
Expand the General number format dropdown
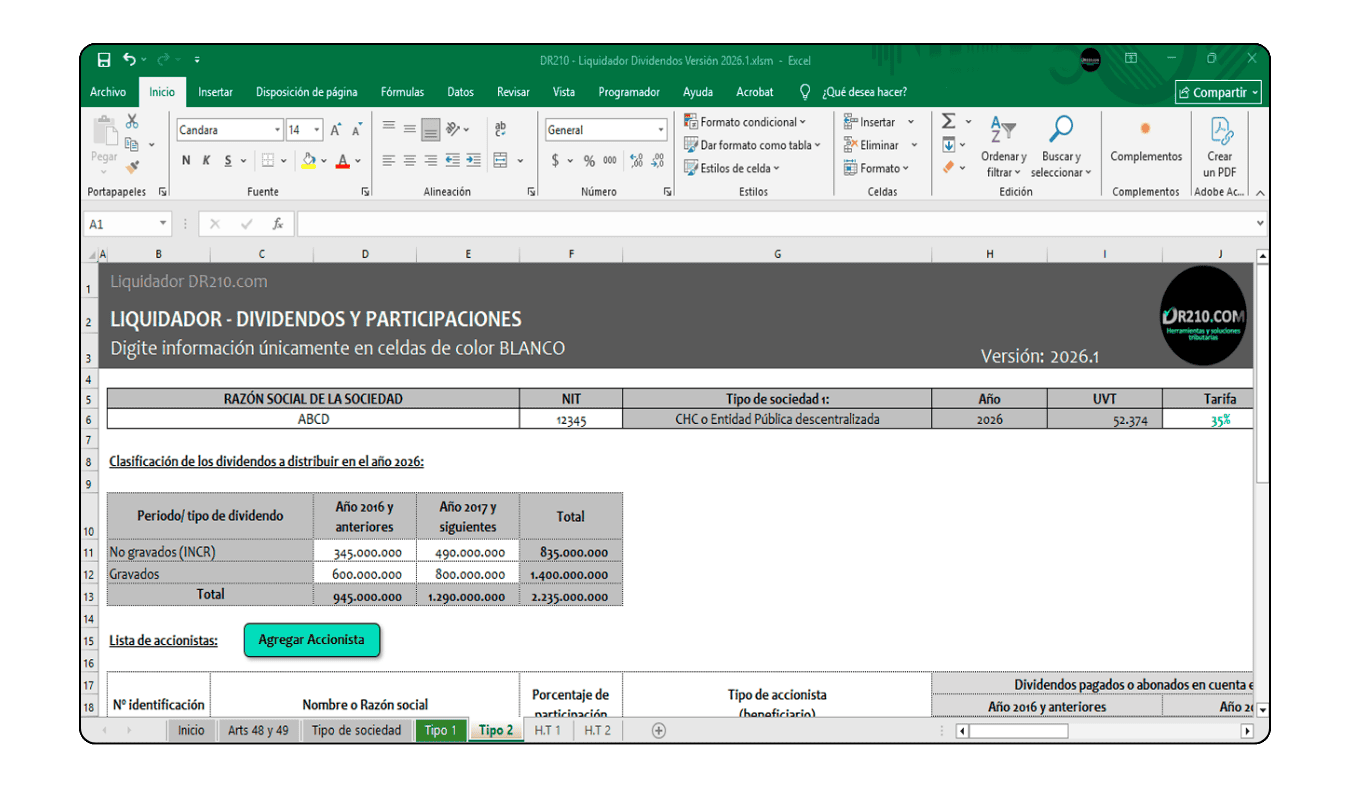click(x=660, y=130)
